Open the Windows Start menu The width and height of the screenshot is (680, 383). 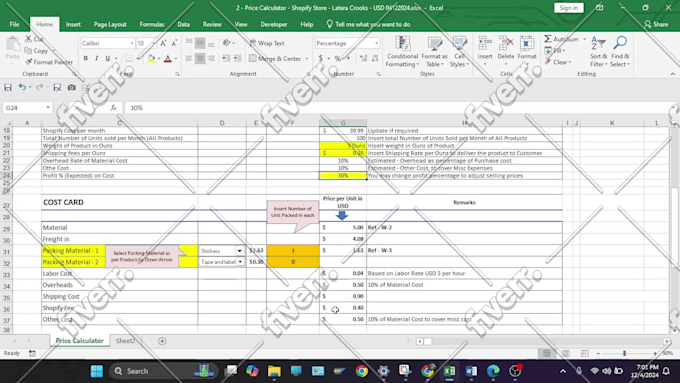tap(97, 371)
